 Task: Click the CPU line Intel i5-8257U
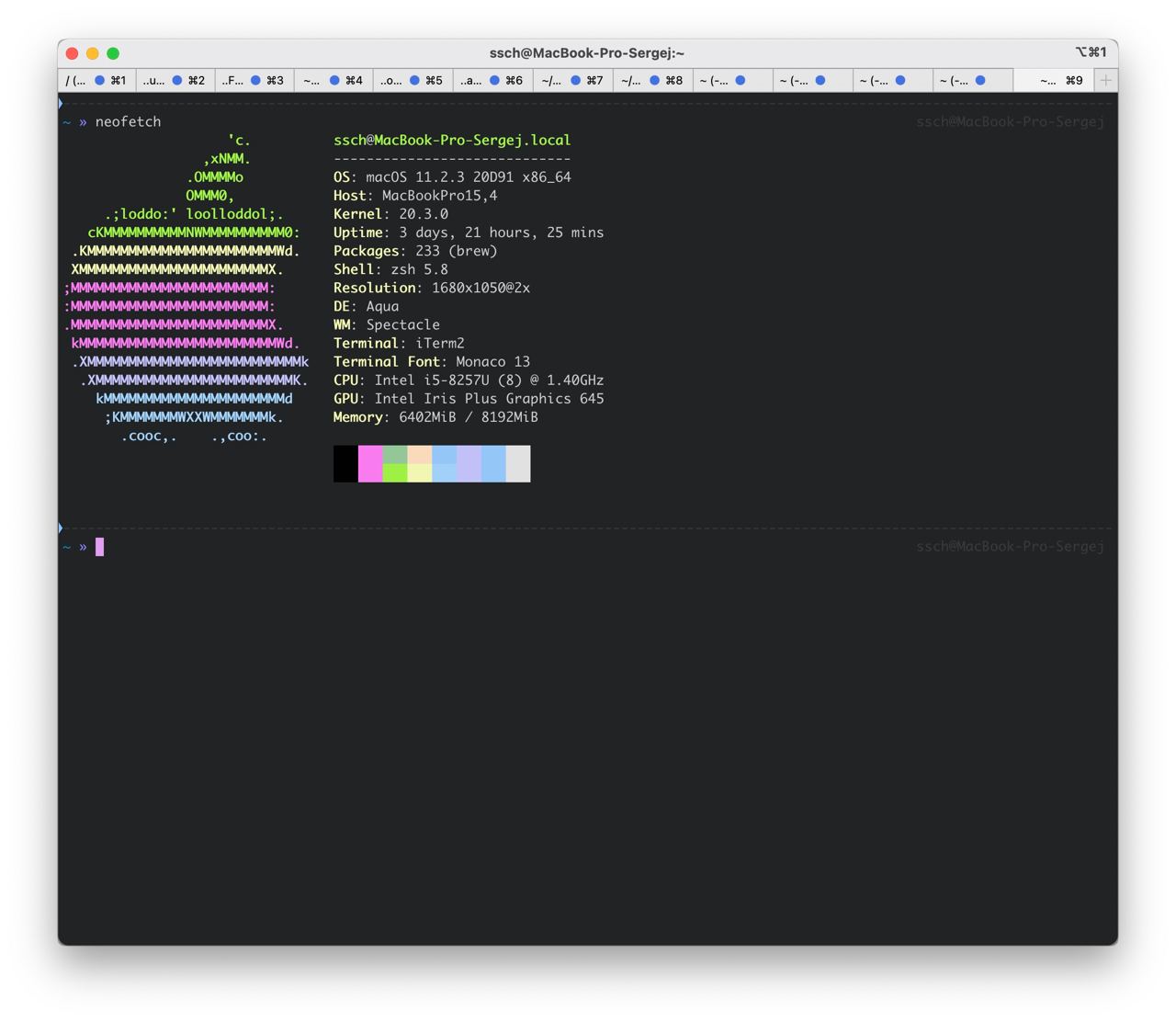469,380
